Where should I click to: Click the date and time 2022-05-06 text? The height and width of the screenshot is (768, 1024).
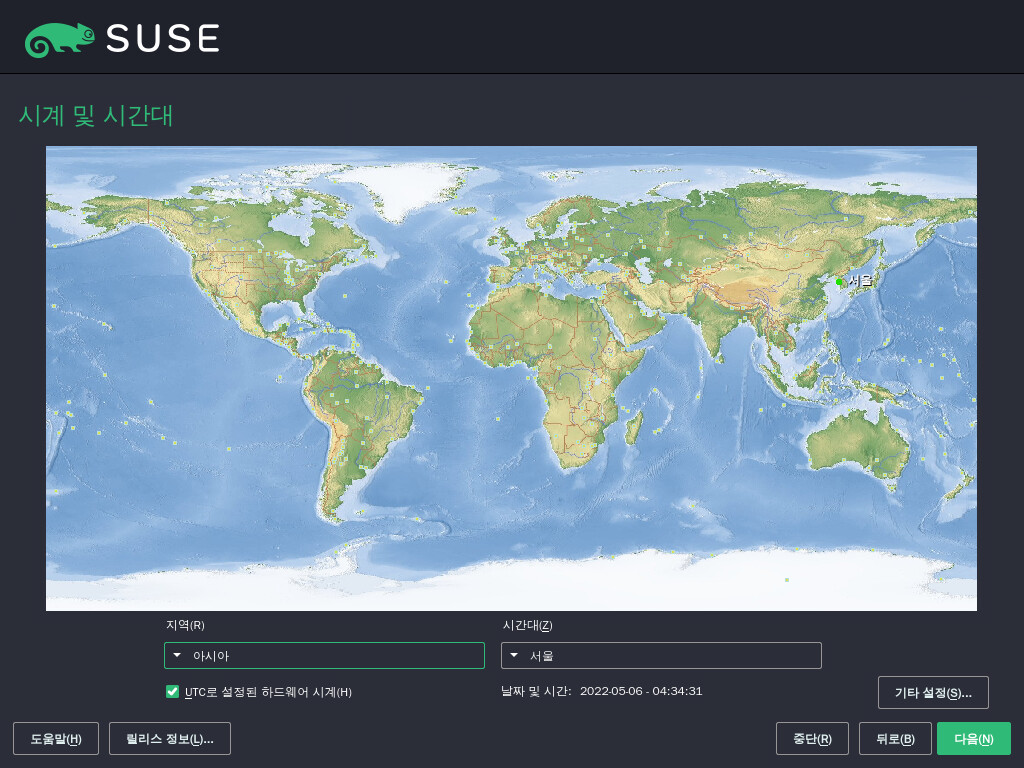640,691
